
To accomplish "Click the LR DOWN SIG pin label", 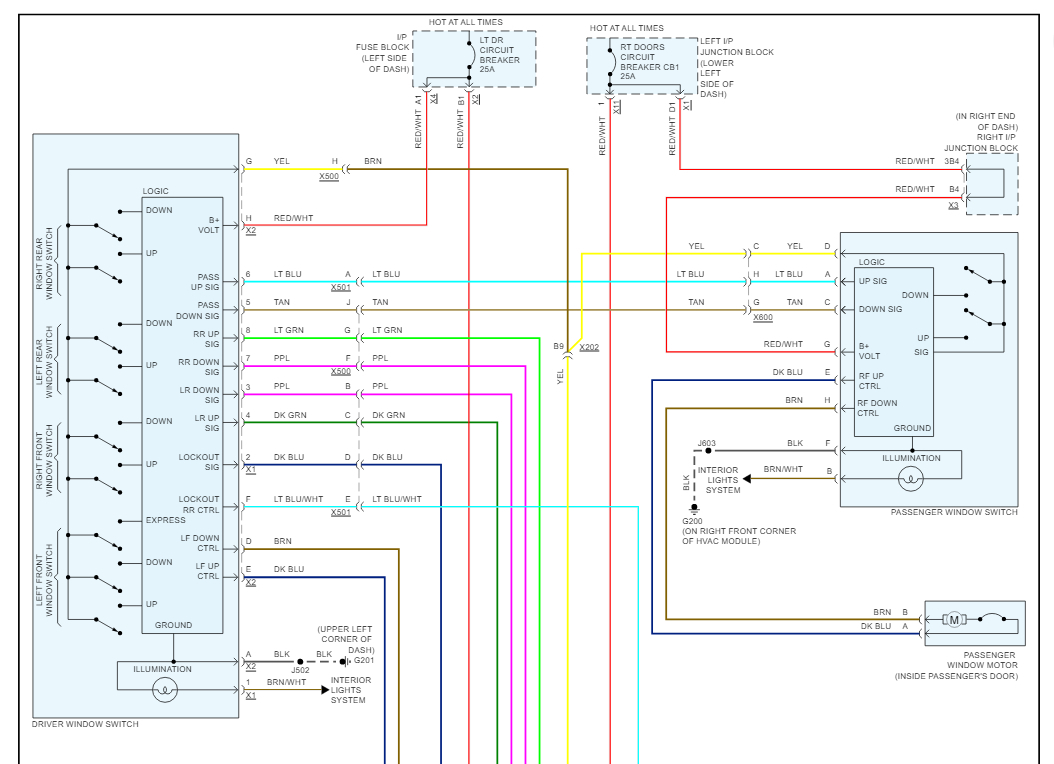I will tap(200, 395).
